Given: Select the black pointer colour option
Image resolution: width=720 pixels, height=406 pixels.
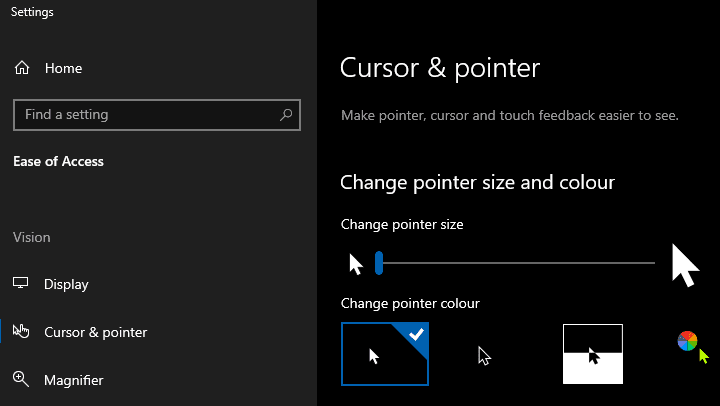Looking at the screenshot, I should 484,355.
